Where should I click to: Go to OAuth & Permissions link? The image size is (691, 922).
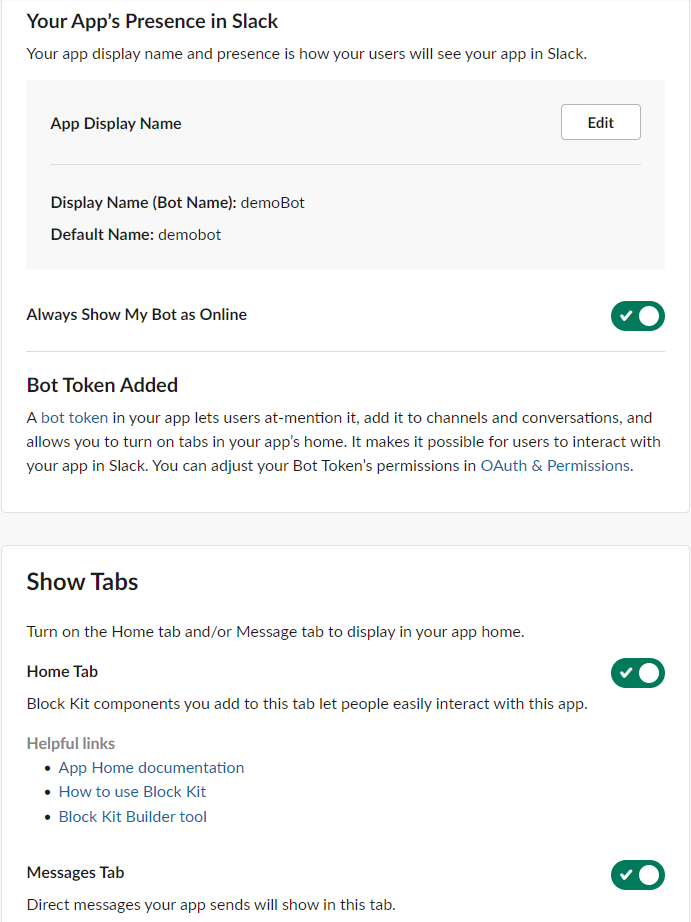tap(555, 466)
